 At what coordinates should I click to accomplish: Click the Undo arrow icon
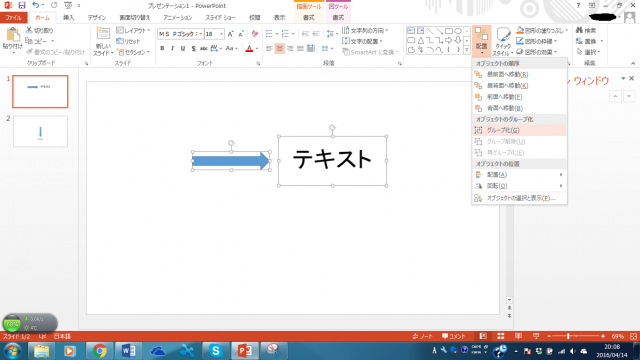click(36, 5)
